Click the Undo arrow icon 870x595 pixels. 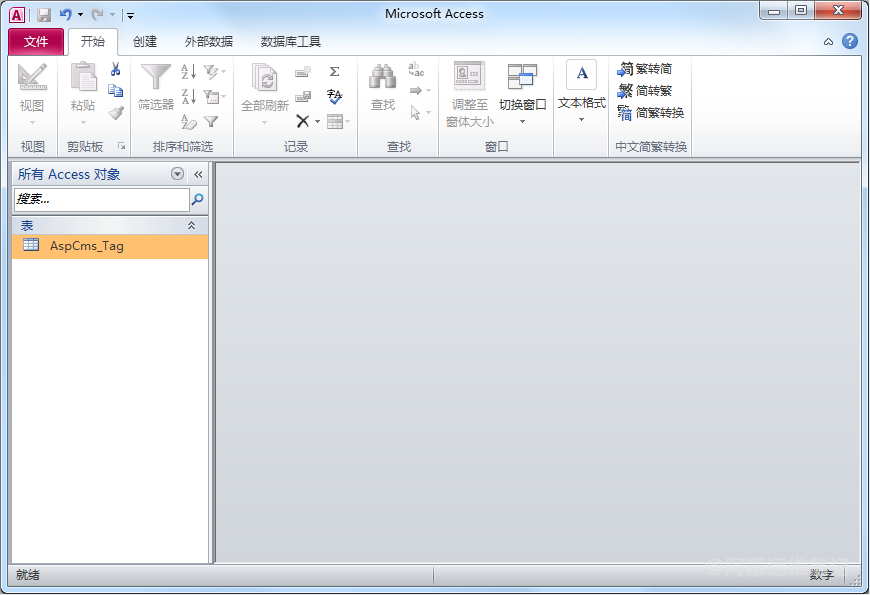pos(66,15)
